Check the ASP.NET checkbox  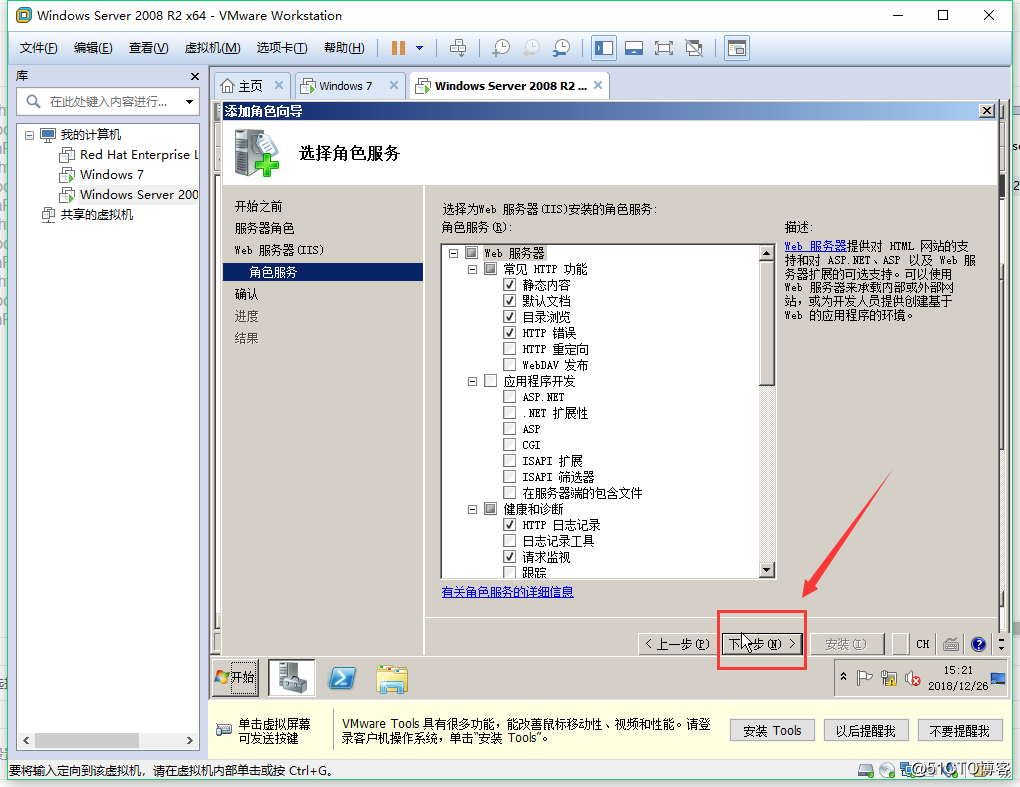[x=509, y=397]
